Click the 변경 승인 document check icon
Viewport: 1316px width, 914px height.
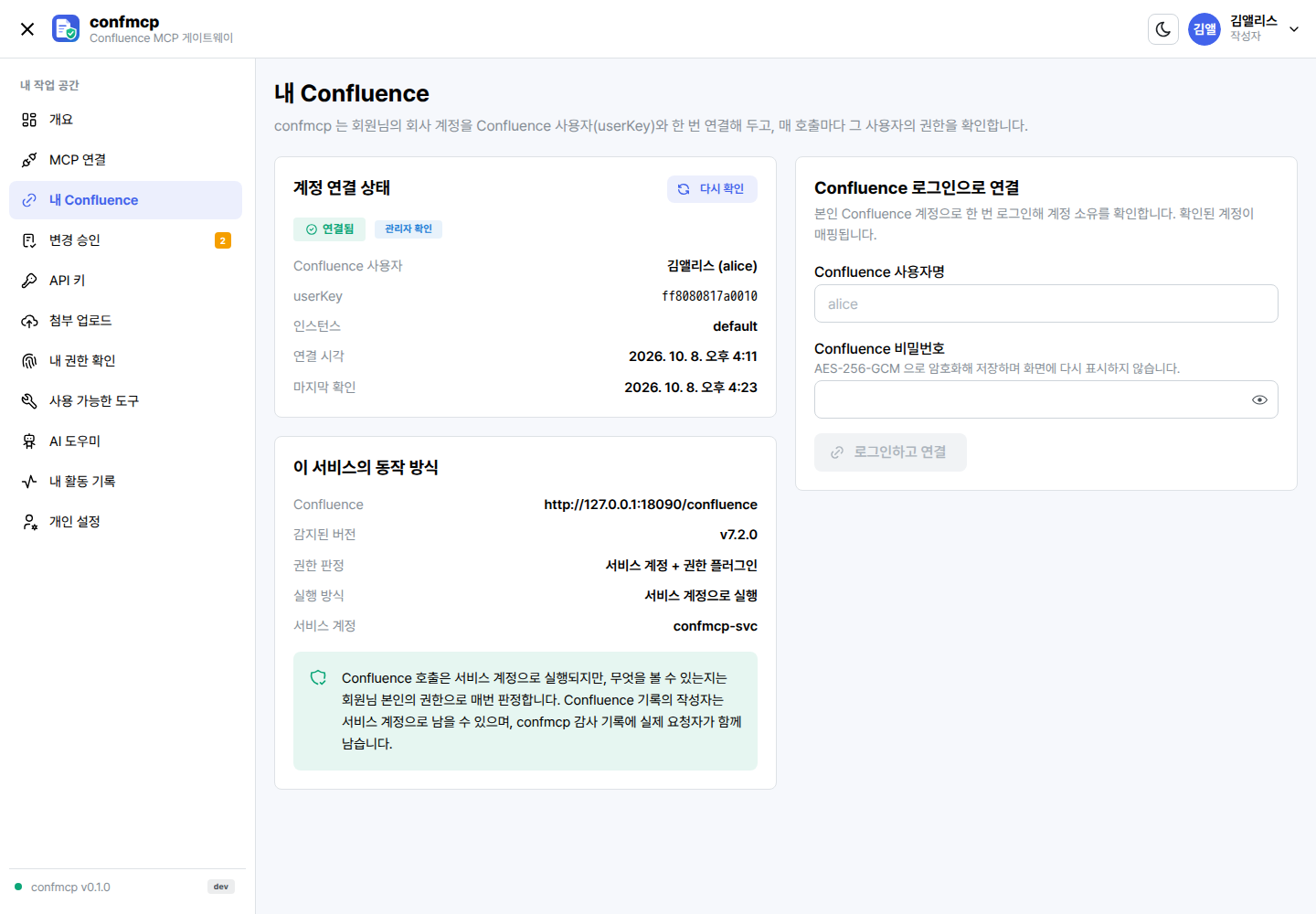click(29, 240)
